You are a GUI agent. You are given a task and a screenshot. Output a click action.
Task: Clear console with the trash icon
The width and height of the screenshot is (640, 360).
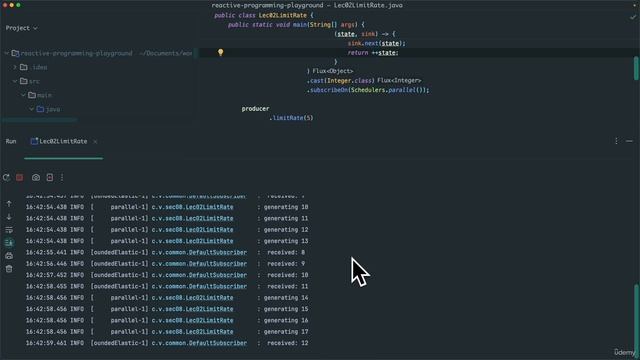[9, 269]
